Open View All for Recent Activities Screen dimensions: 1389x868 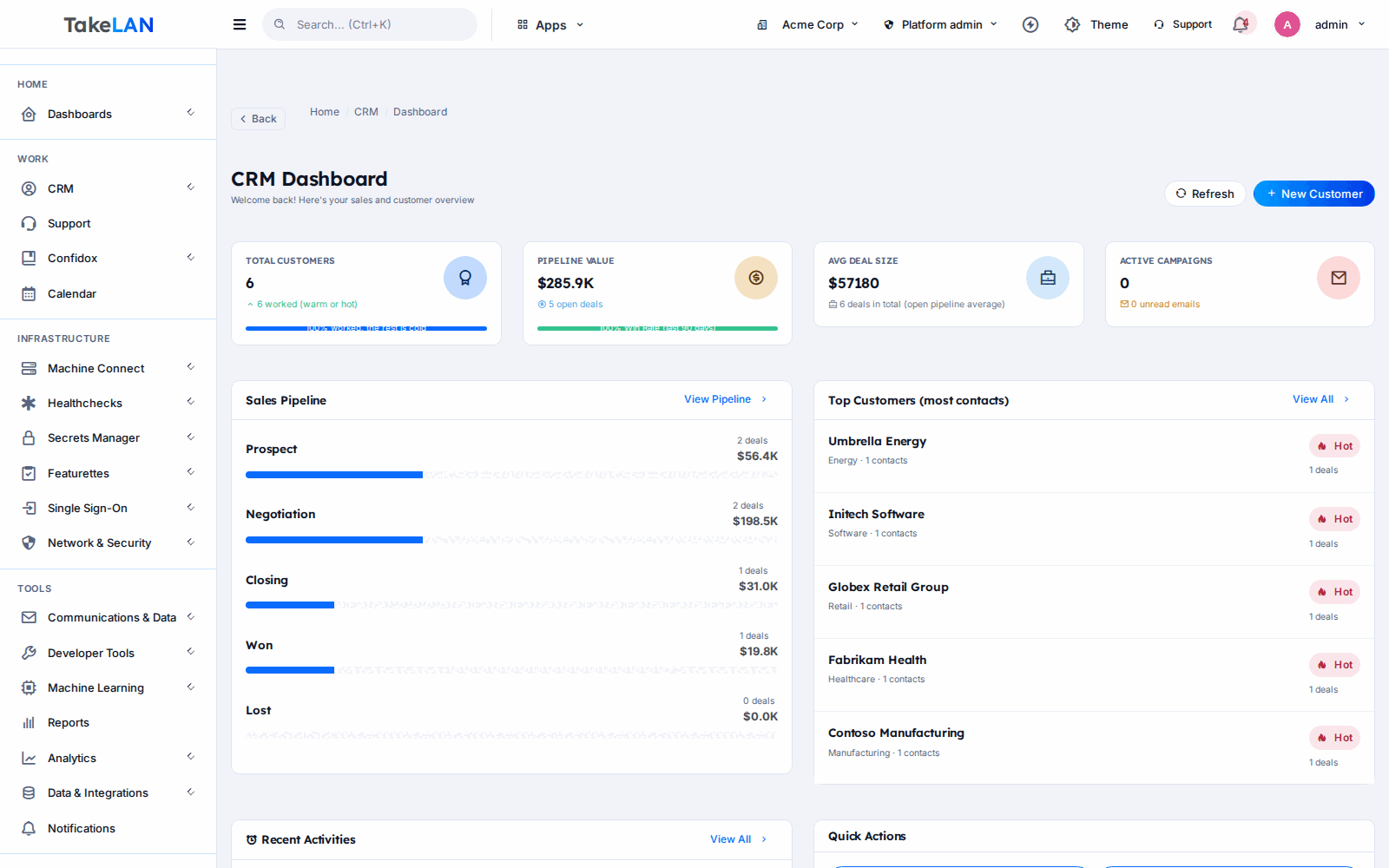click(739, 839)
